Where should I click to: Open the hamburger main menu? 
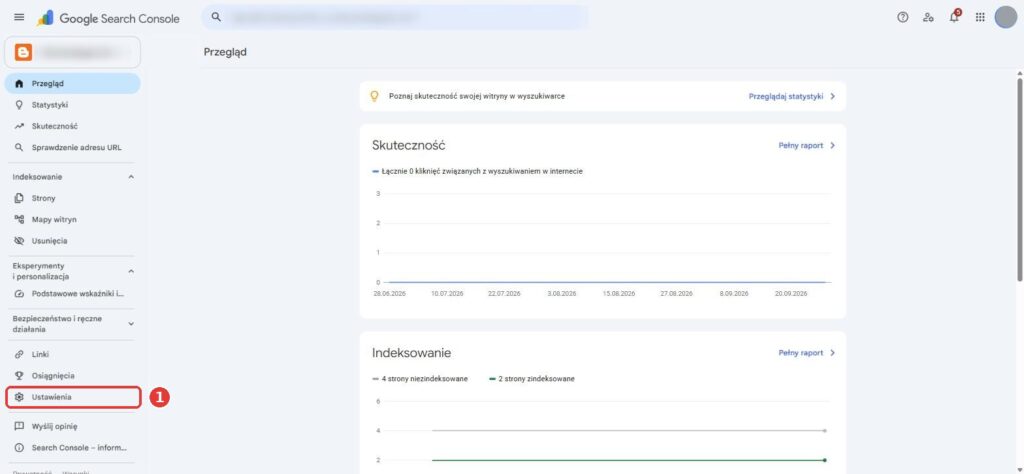click(19, 18)
